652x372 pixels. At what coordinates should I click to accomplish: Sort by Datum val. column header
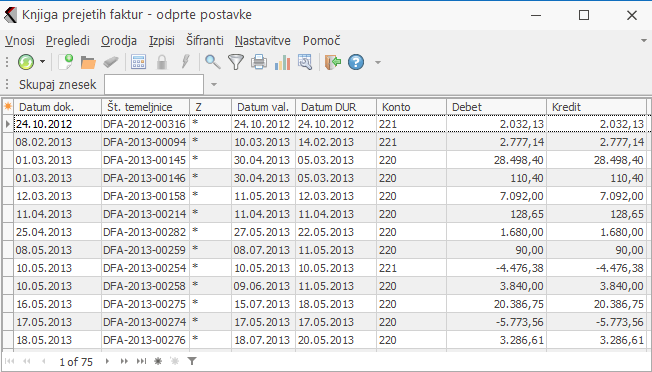tap(263, 107)
